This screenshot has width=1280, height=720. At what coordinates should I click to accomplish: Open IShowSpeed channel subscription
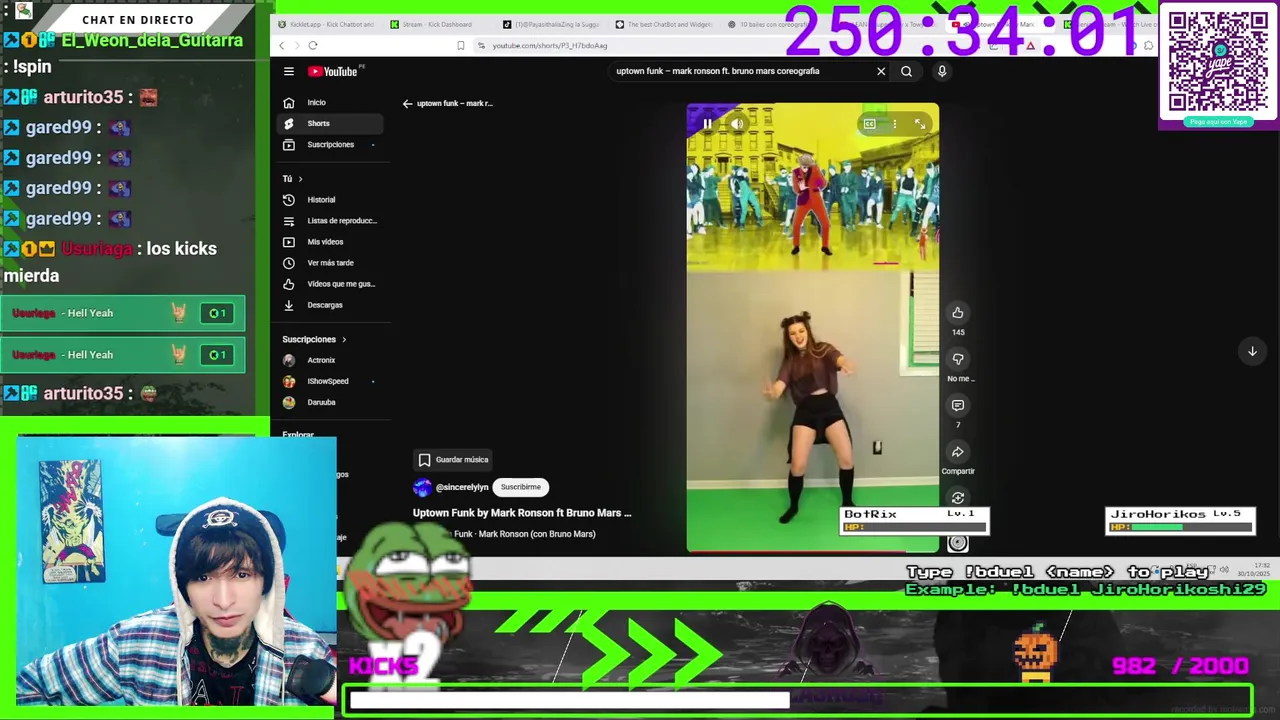[330, 381]
